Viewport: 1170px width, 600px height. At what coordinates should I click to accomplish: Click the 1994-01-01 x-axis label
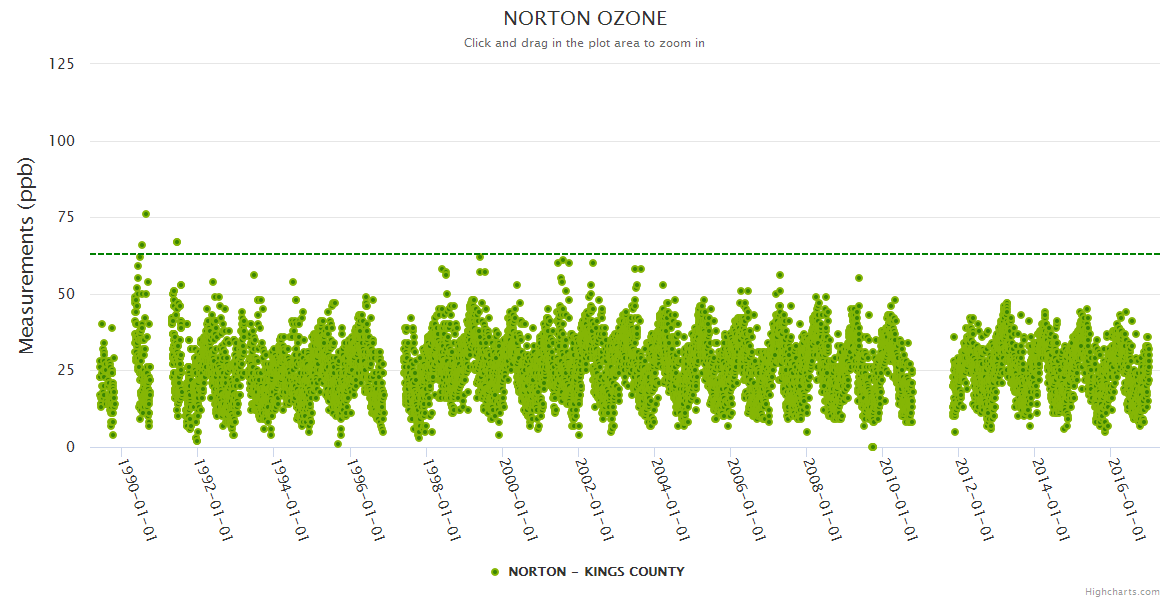[291, 499]
